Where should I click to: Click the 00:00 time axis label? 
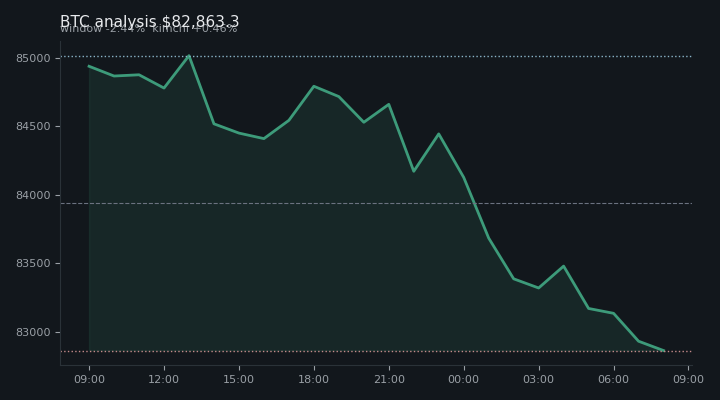point(464,379)
